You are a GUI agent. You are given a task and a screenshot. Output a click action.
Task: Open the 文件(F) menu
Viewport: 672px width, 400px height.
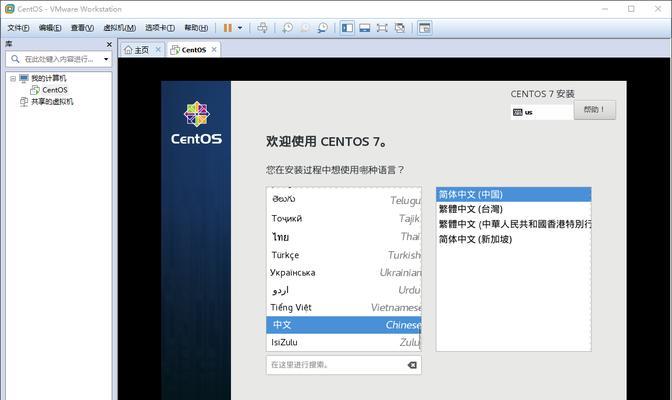tap(18, 28)
